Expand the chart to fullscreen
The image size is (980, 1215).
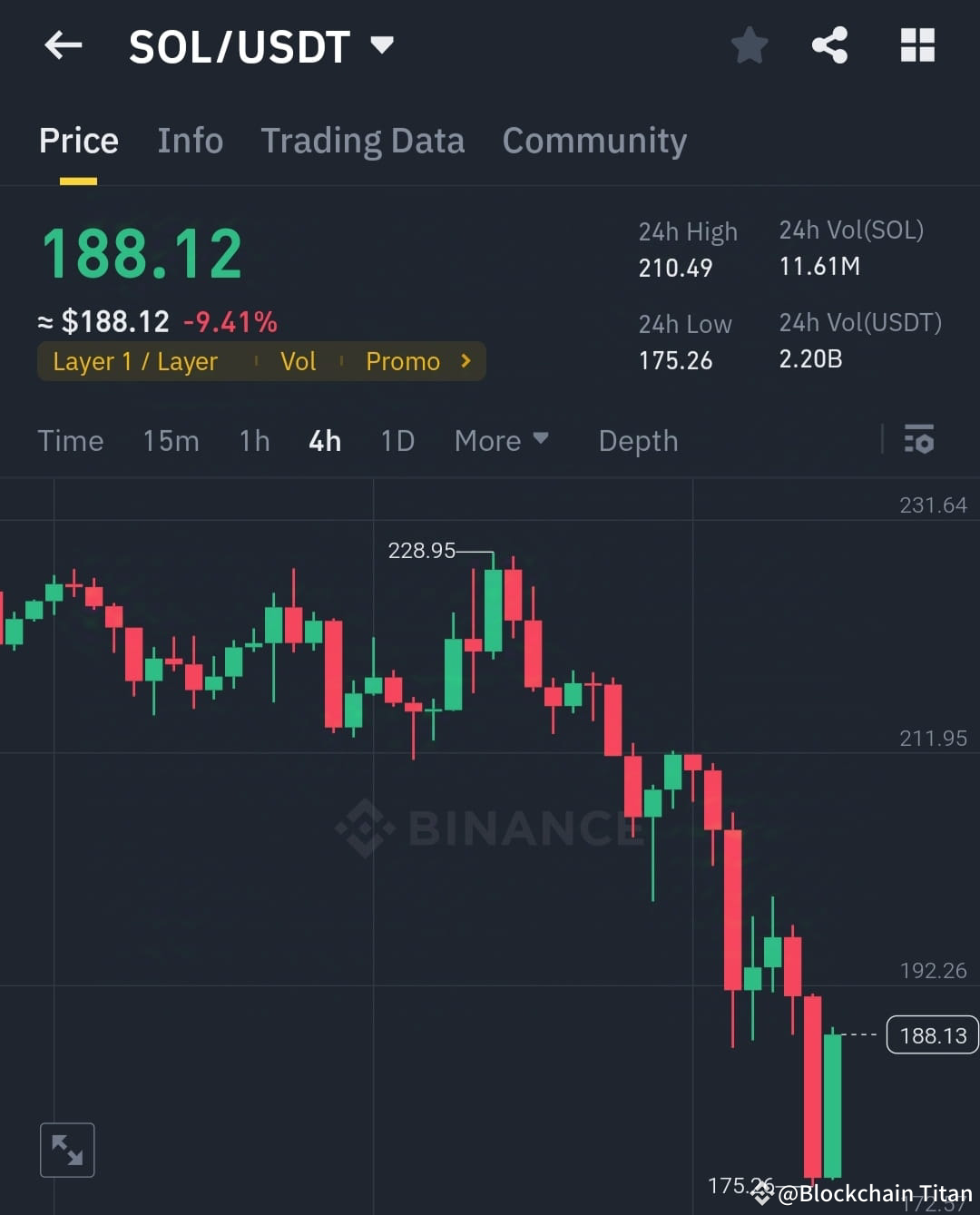pyautogui.click(x=67, y=1149)
